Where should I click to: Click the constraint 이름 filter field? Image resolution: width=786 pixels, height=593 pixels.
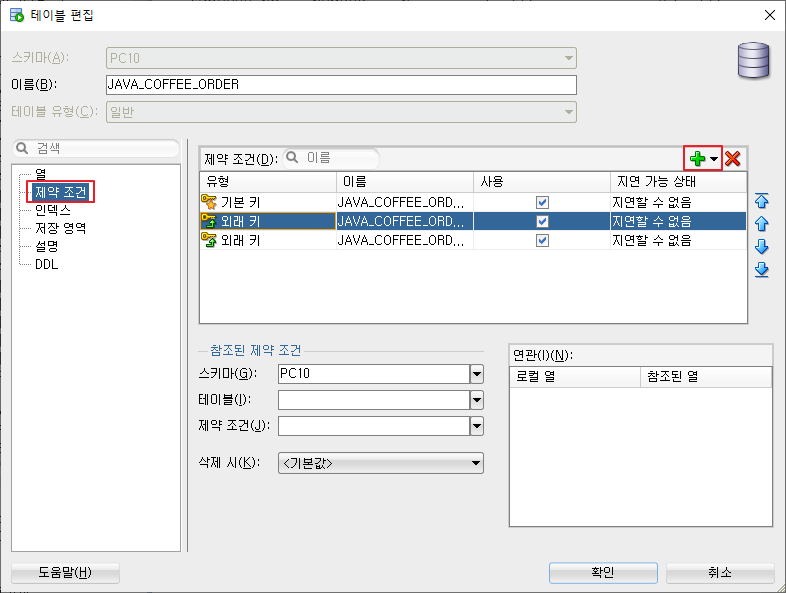tap(331, 158)
